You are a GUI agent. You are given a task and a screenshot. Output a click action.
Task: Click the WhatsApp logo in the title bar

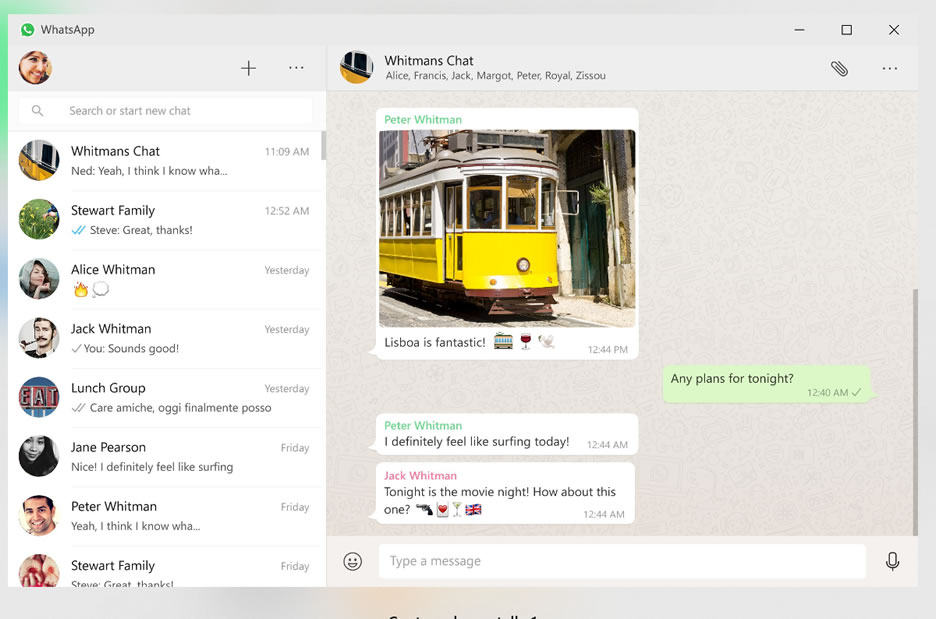[x=27, y=29]
